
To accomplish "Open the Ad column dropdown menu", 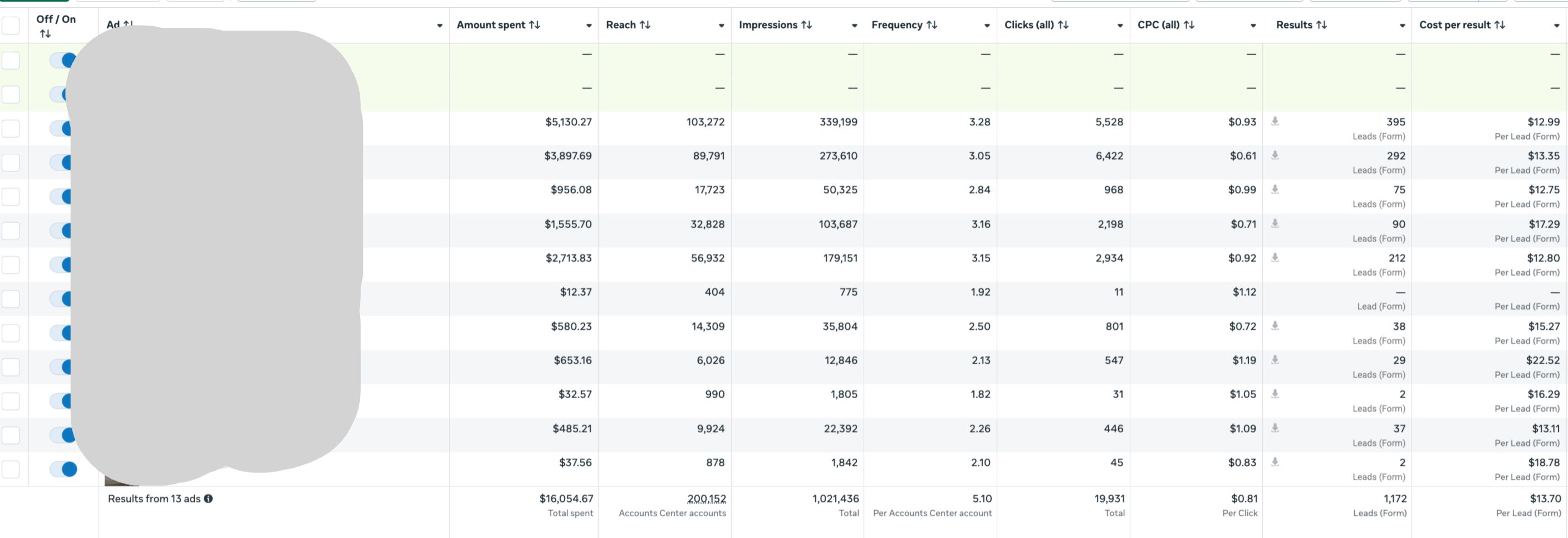I will click(x=439, y=26).
